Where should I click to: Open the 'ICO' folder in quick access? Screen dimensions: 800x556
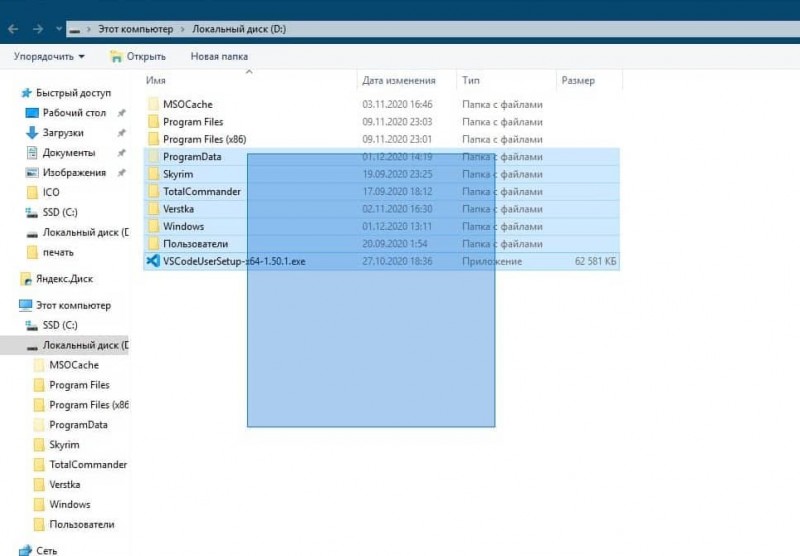click(51, 192)
